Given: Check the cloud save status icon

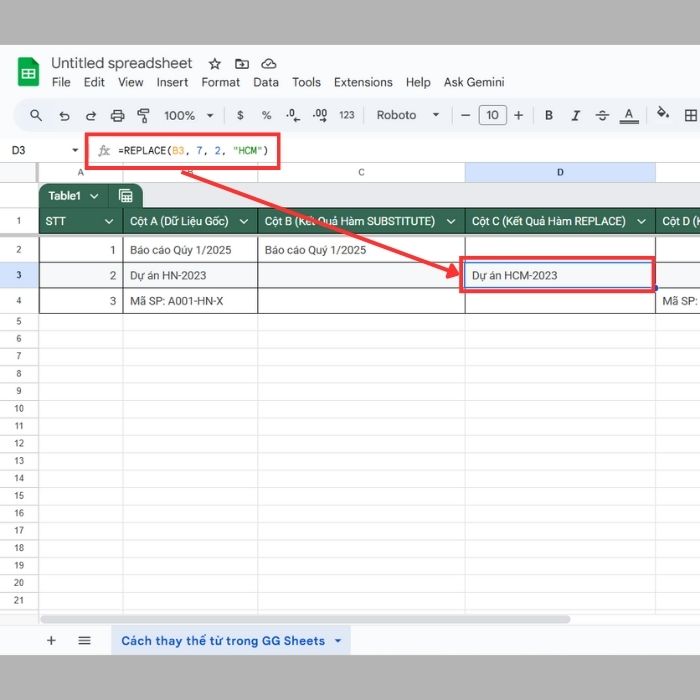Looking at the screenshot, I should (x=269, y=64).
